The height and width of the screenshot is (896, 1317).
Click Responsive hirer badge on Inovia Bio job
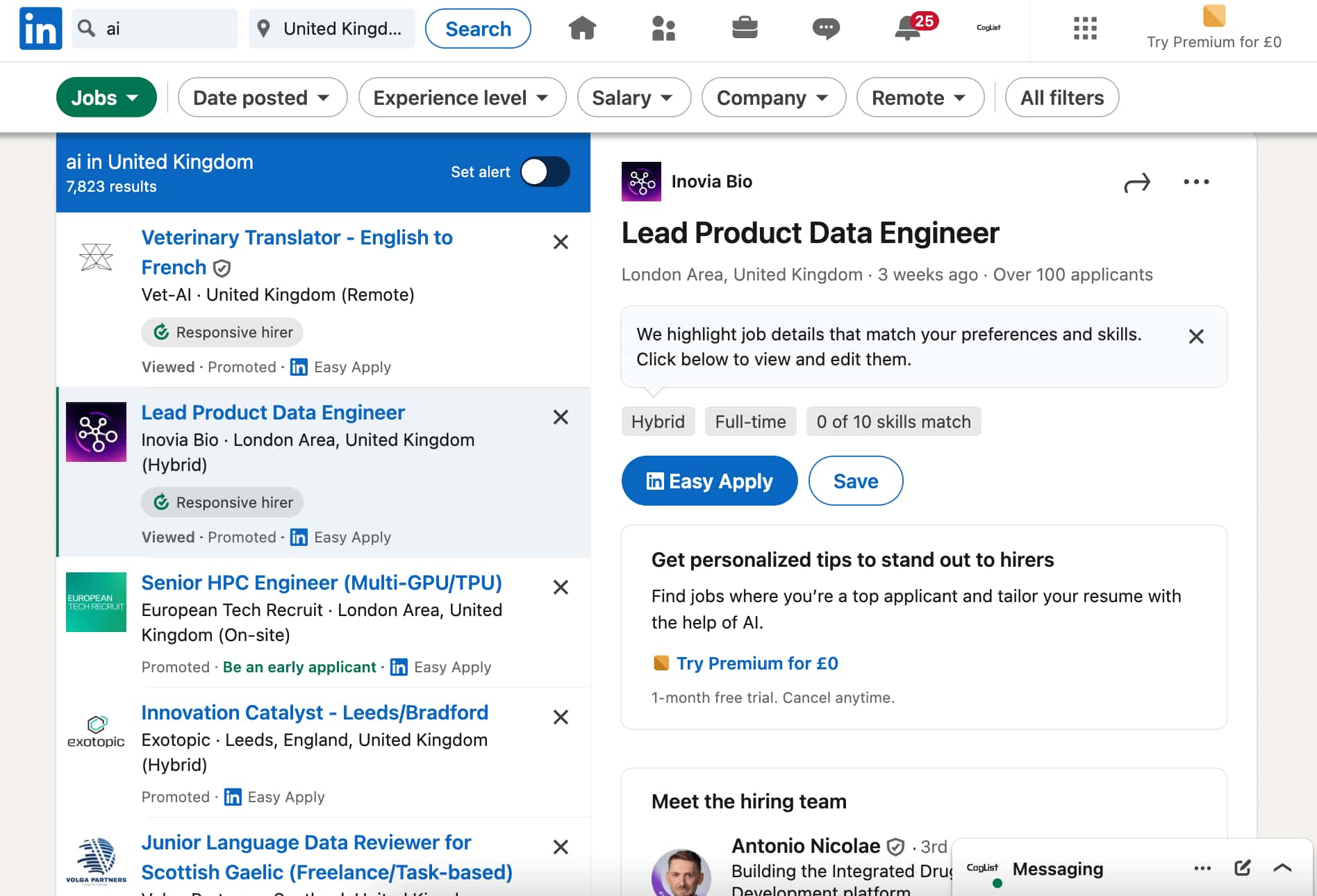[222, 503]
